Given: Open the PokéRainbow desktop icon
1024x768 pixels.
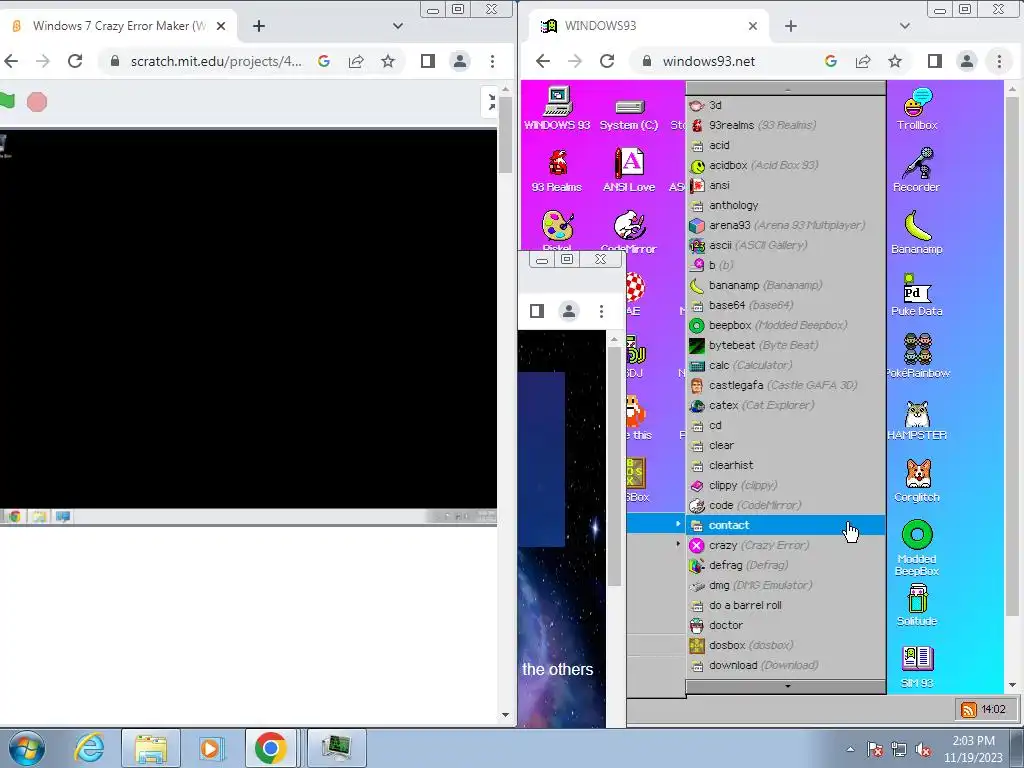Looking at the screenshot, I should click(x=918, y=356).
